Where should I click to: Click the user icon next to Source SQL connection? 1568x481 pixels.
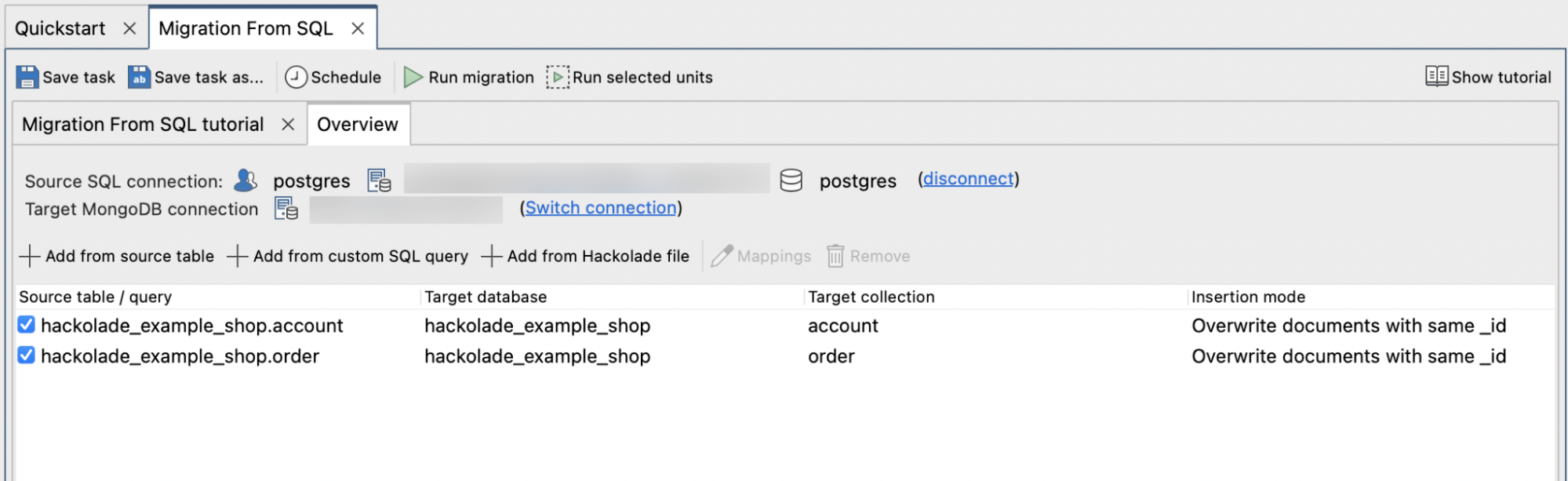coord(245,180)
